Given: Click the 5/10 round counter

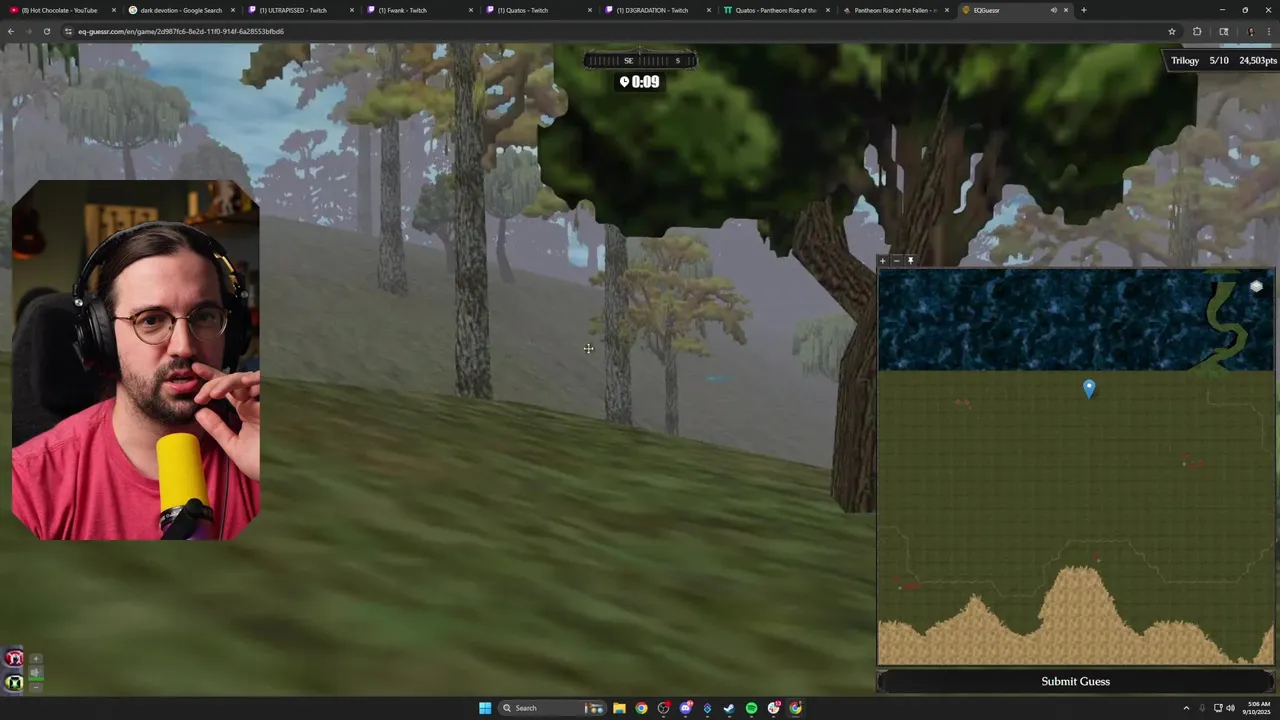Looking at the screenshot, I should pyautogui.click(x=1219, y=60).
